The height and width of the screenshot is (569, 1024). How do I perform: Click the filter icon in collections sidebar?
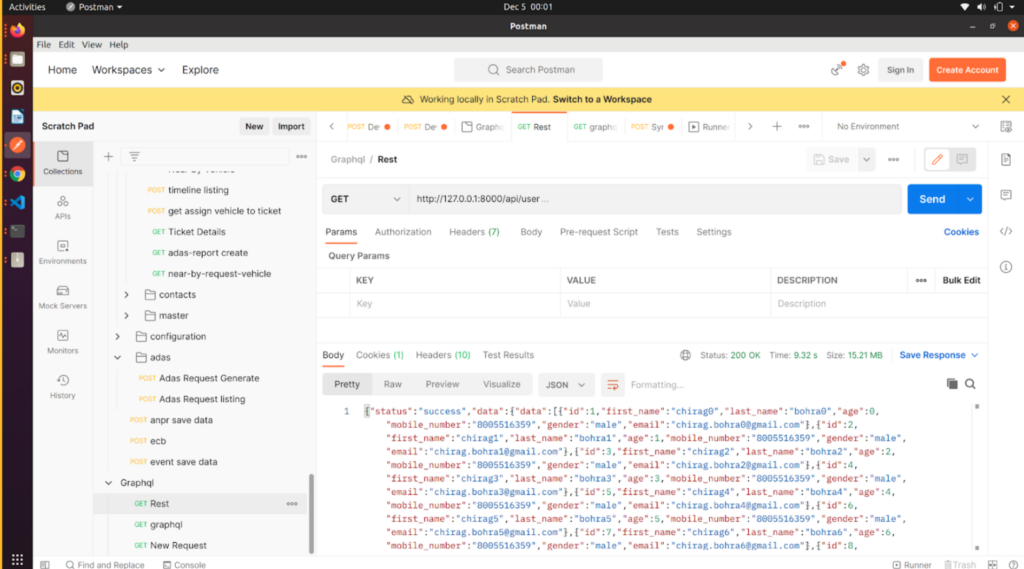click(x=135, y=157)
